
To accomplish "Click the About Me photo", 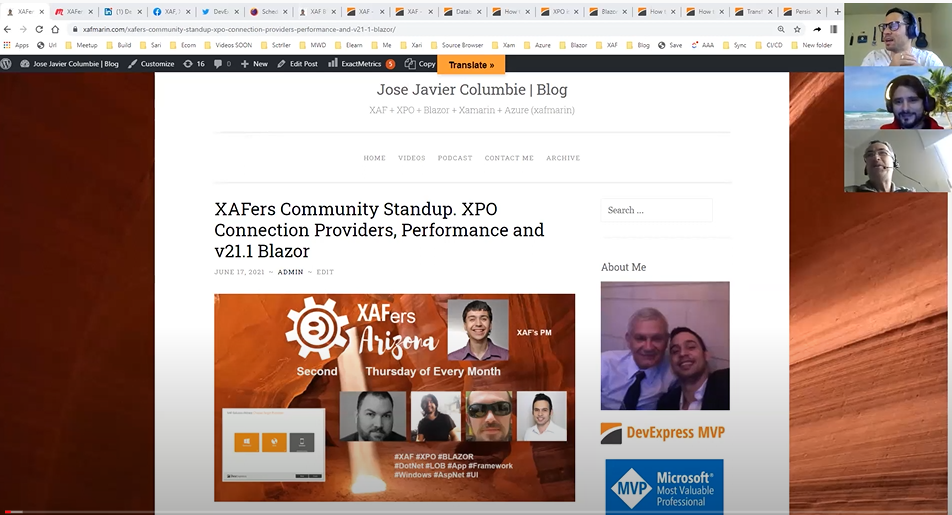I will point(665,346).
